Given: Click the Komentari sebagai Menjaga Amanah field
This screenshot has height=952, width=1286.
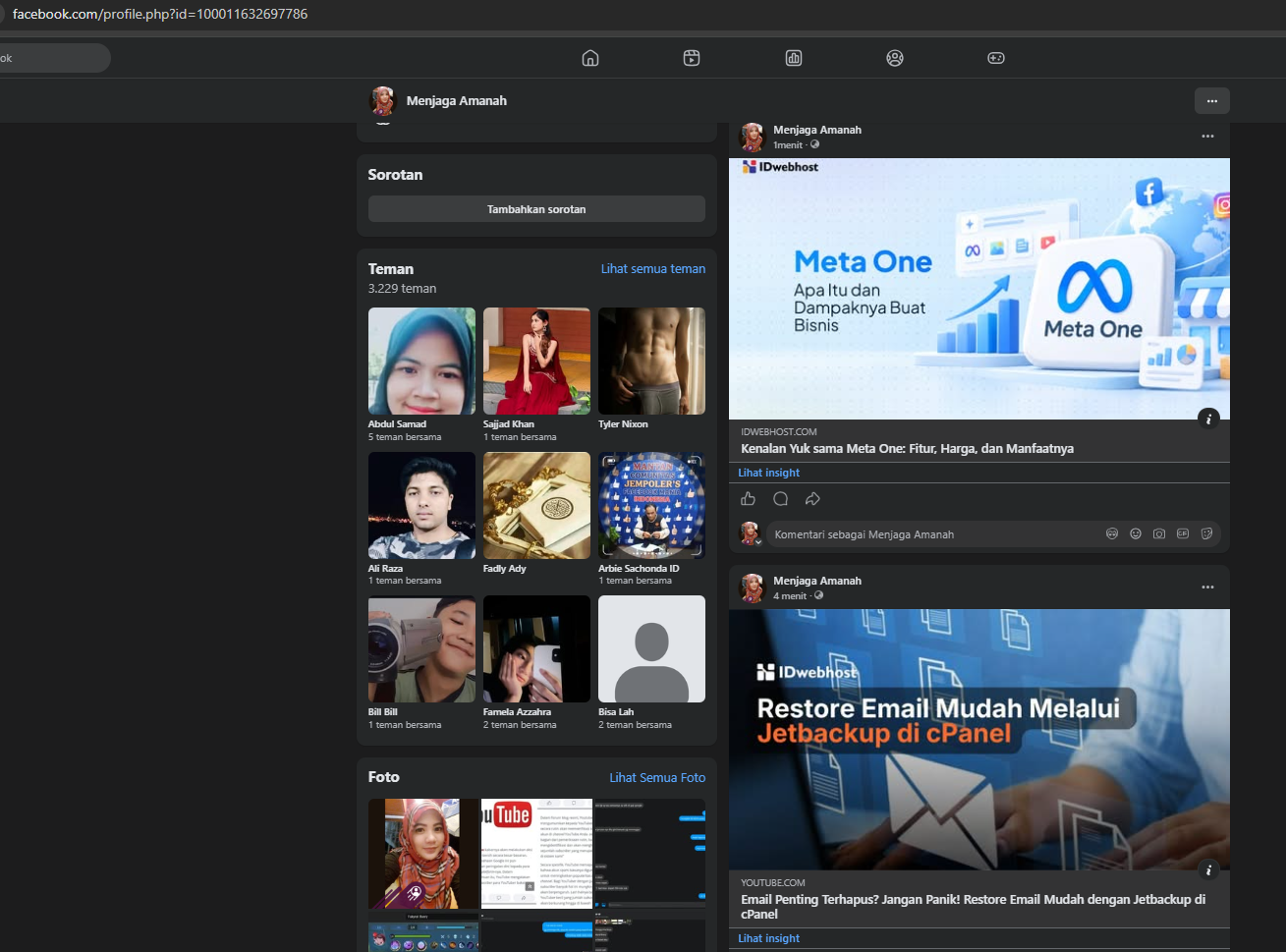Looking at the screenshot, I should (x=933, y=534).
